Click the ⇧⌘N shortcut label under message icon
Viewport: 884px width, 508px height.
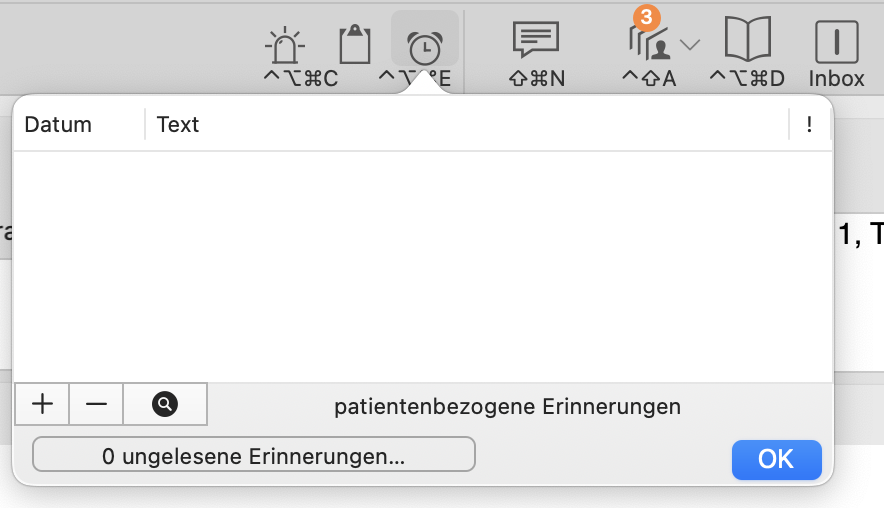coord(537,78)
